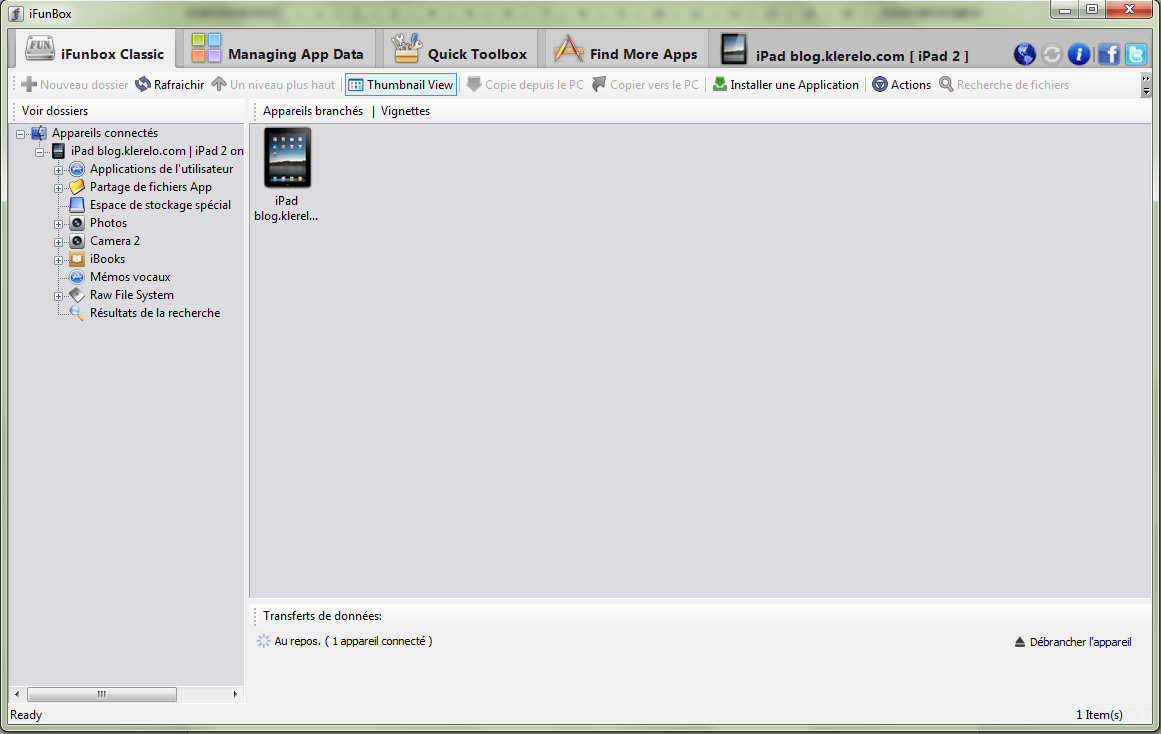Click Appareils branchés breadcrumb
The width and height of the screenshot is (1161, 734).
[x=312, y=111]
